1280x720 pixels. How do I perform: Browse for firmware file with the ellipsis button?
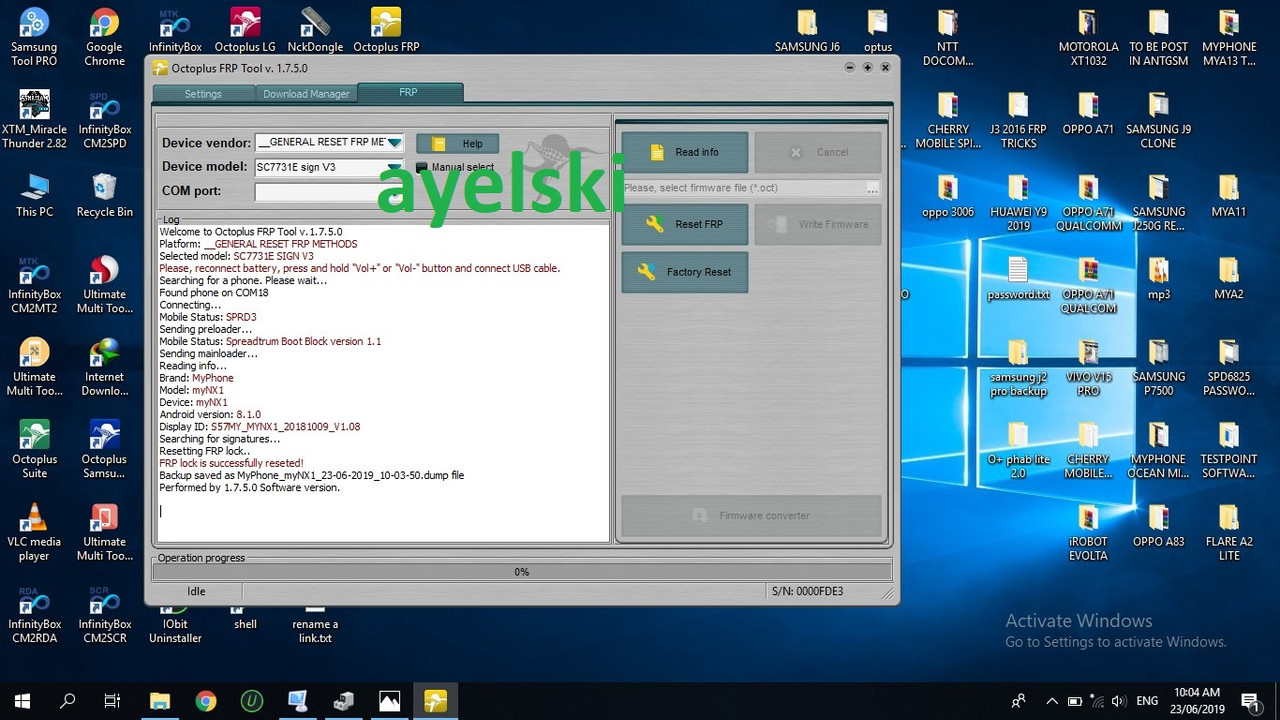pos(873,188)
